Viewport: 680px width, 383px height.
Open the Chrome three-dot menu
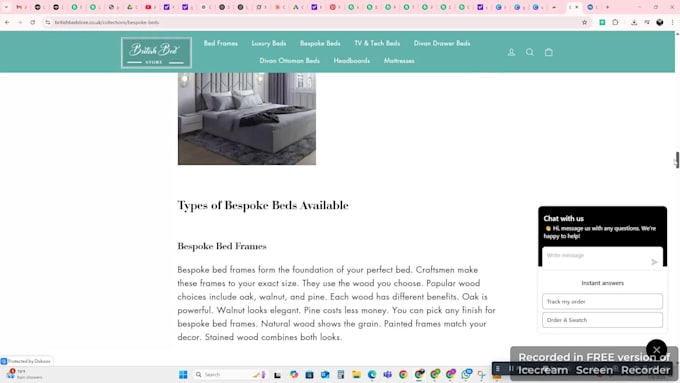[673, 22]
